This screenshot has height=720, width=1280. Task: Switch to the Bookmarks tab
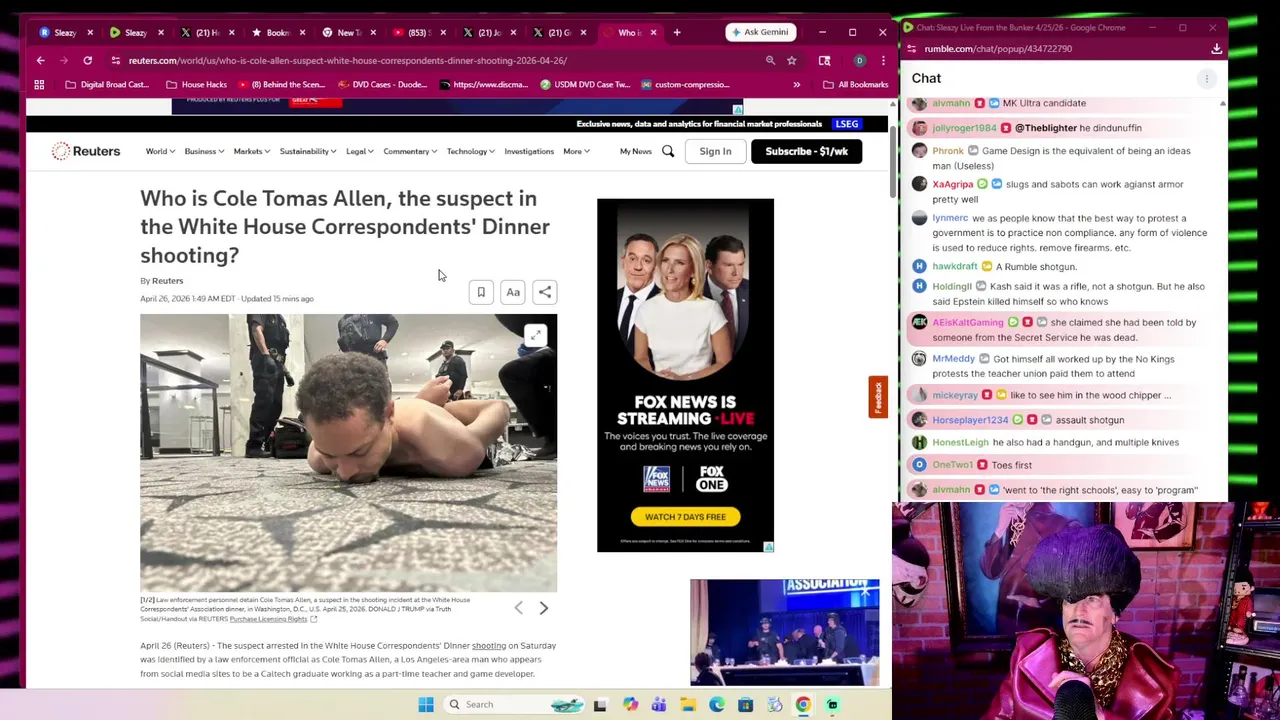pyautogui.click(x=278, y=32)
